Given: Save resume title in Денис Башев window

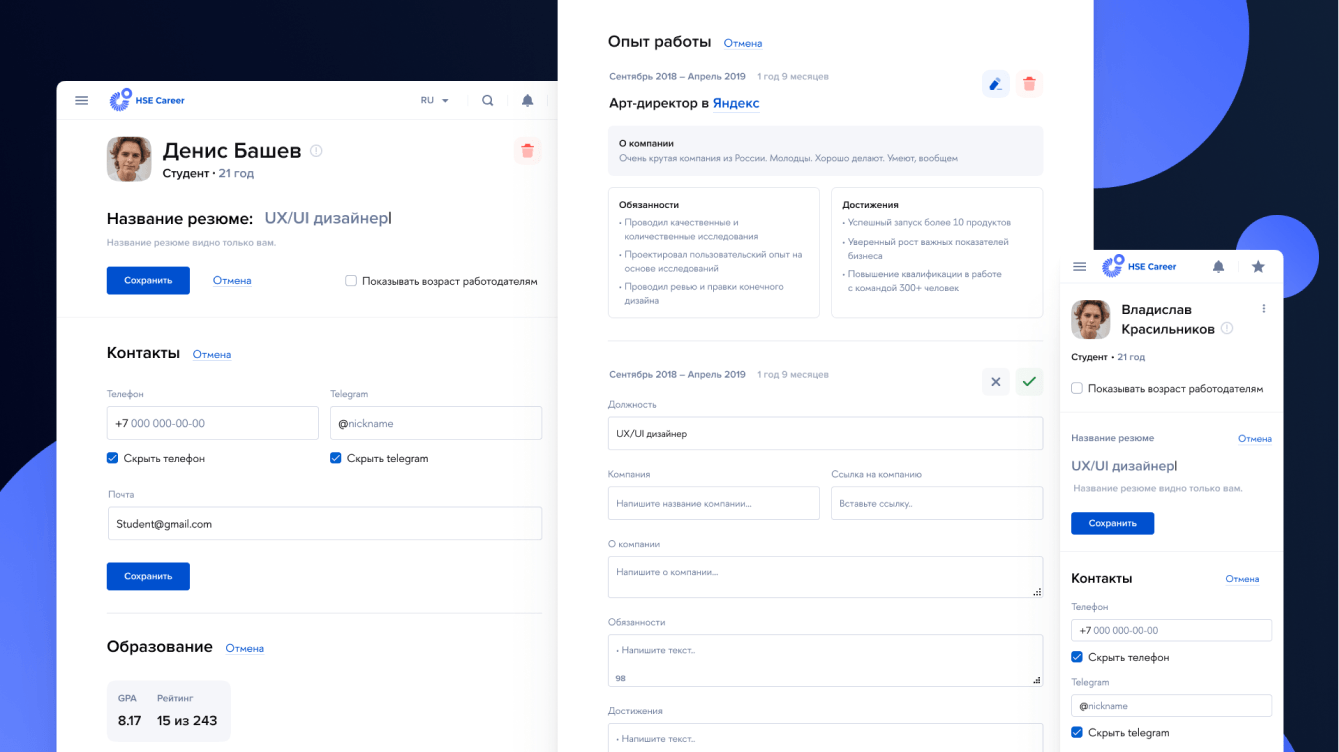Looking at the screenshot, I should [148, 281].
